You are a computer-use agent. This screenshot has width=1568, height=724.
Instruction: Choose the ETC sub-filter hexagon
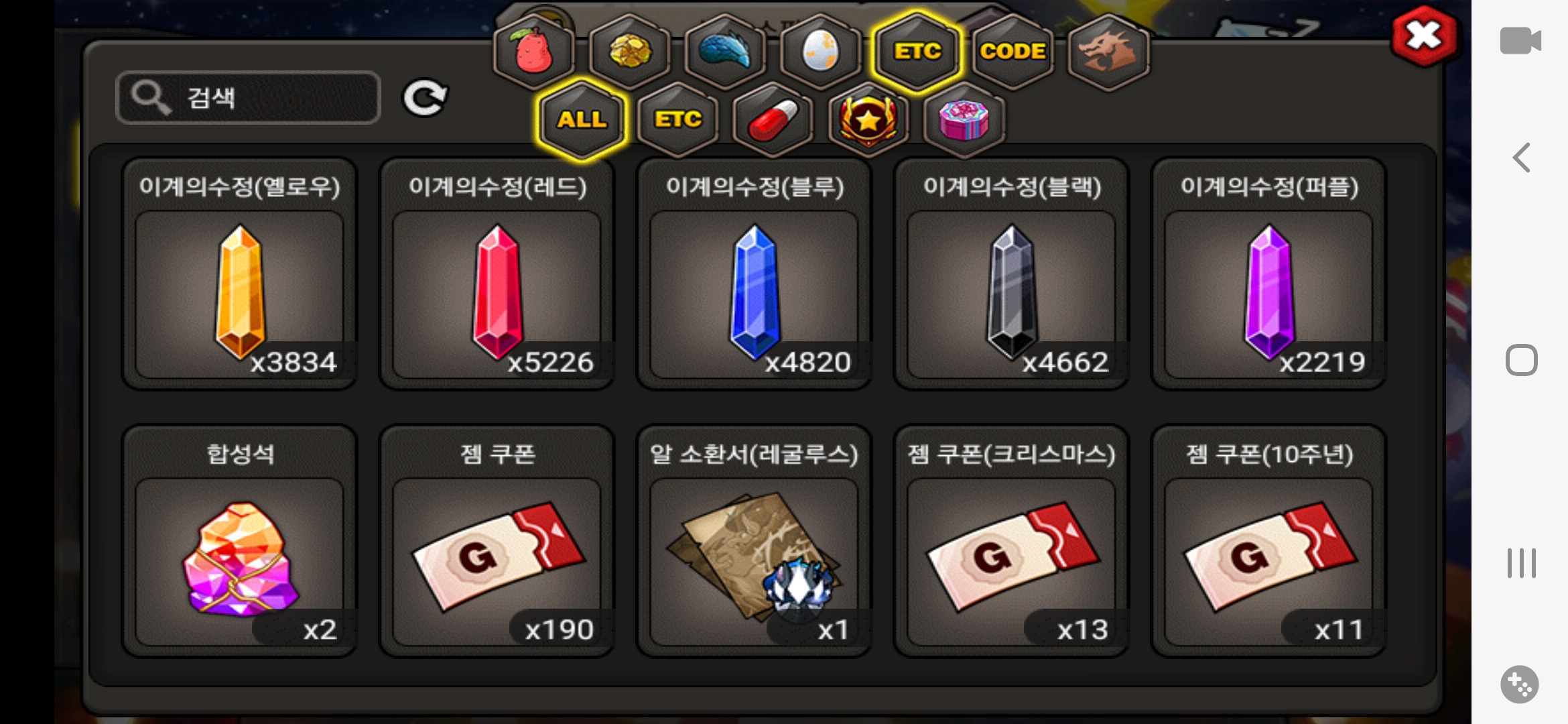pos(678,120)
